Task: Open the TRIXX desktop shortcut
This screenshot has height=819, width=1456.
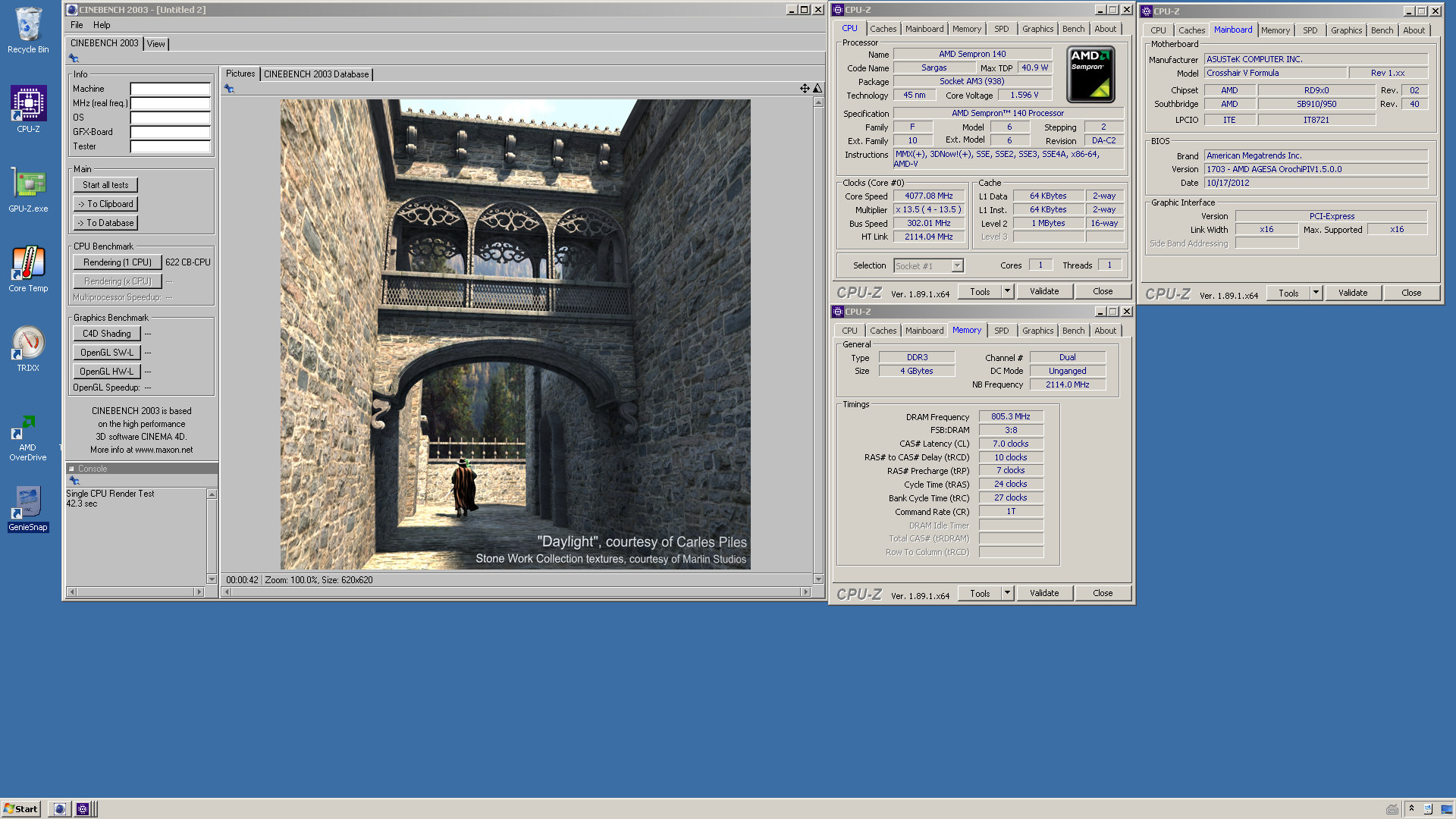Action: point(28,349)
